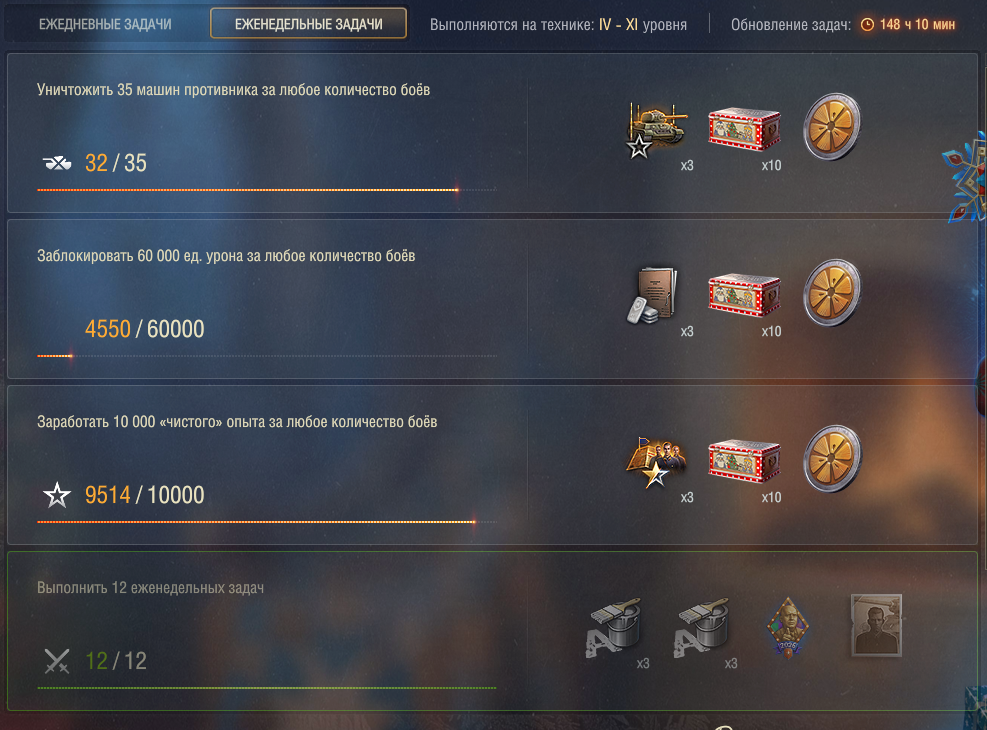Image resolution: width=987 pixels, height=730 pixels.
Task: Click the second paint bucket reward icon
Action: (x=702, y=627)
